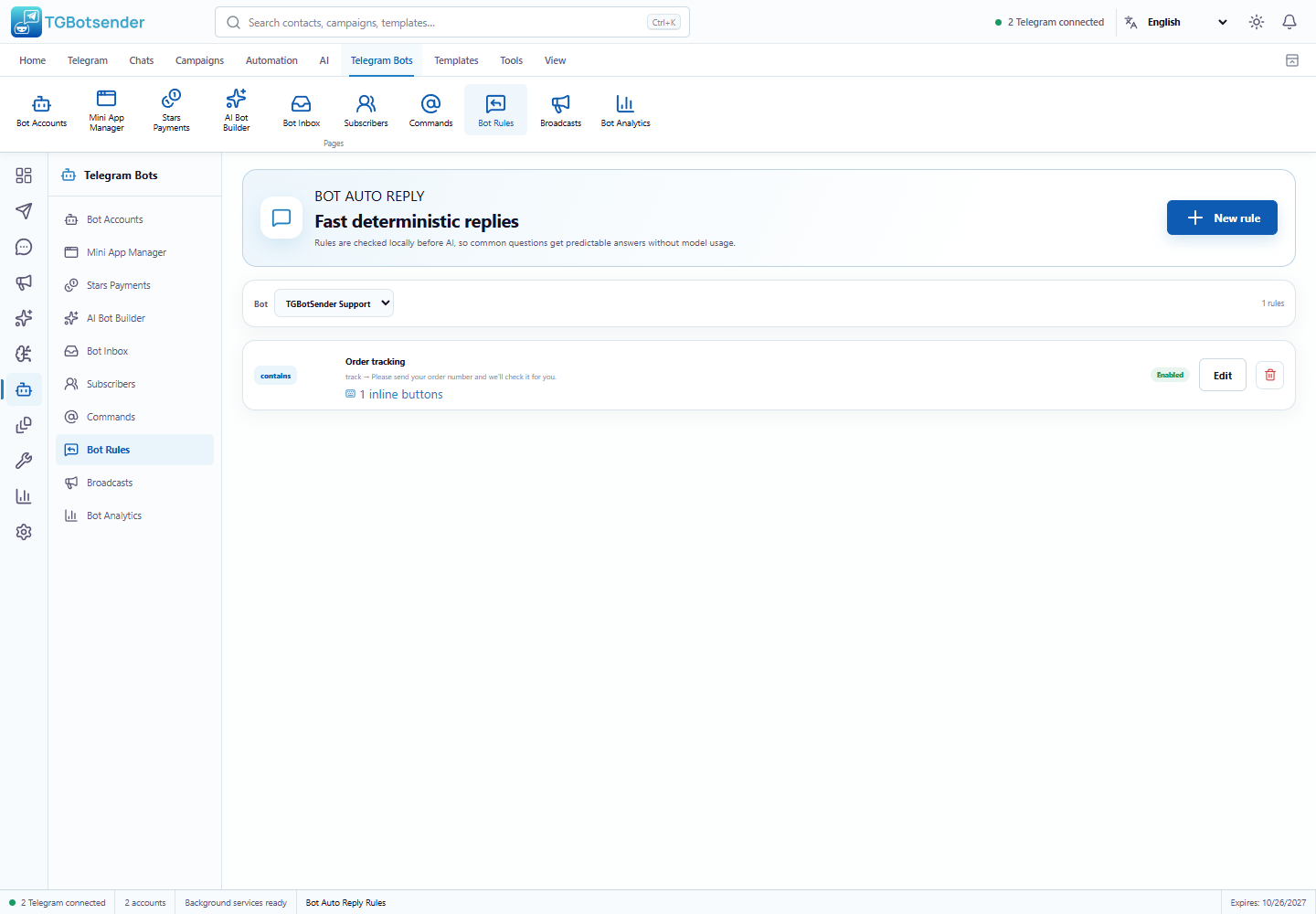The height and width of the screenshot is (914, 1316).
Task: Switch to the Campaigns tab
Action: [x=199, y=60]
